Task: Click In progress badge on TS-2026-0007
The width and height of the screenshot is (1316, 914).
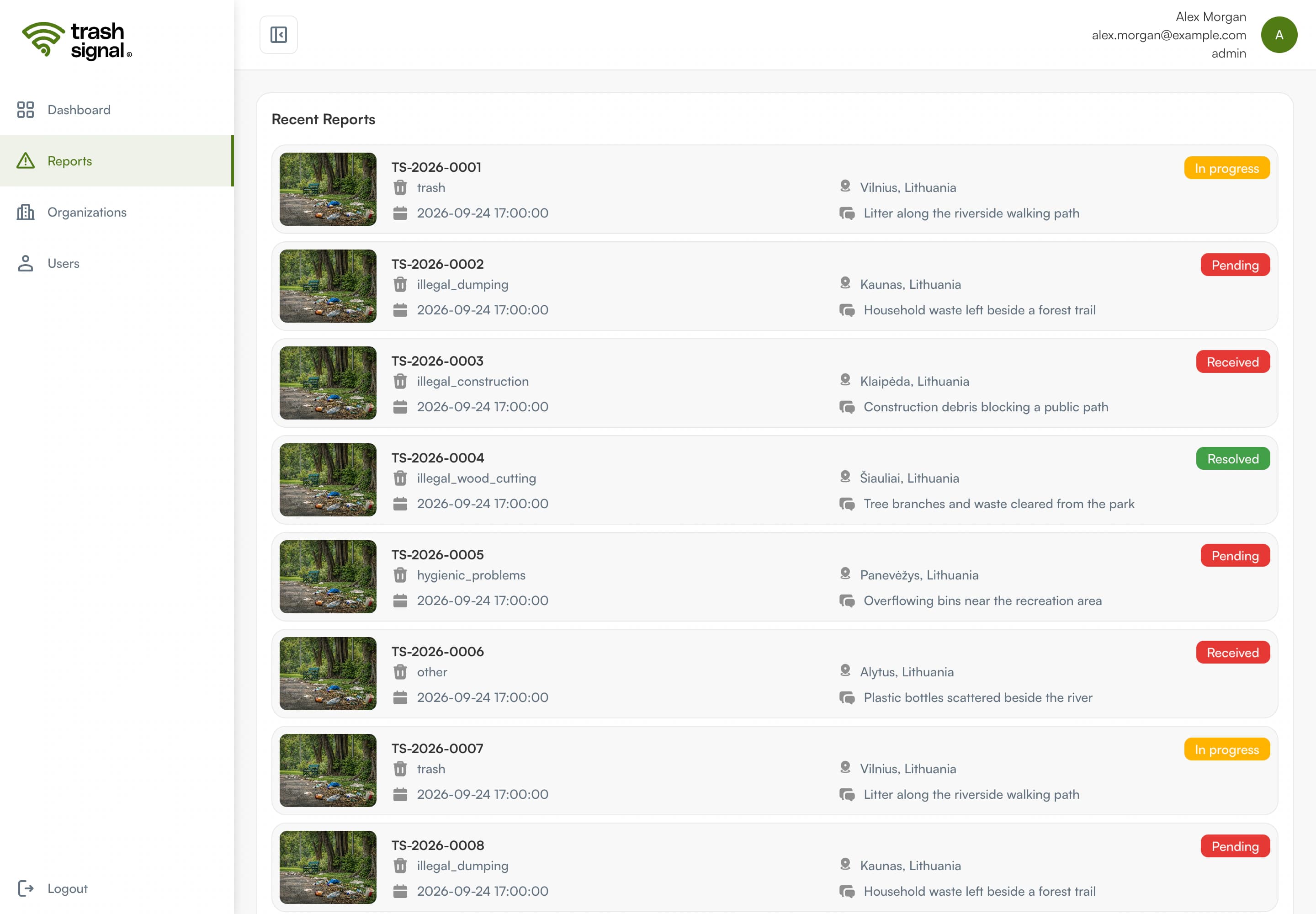Action: tap(1226, 749)
